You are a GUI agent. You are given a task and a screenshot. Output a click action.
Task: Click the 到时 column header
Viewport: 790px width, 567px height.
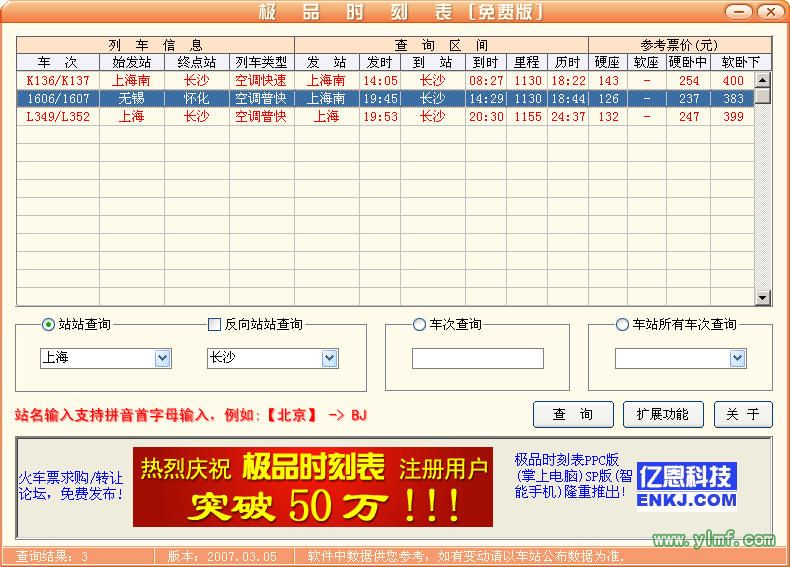[486, 62]
